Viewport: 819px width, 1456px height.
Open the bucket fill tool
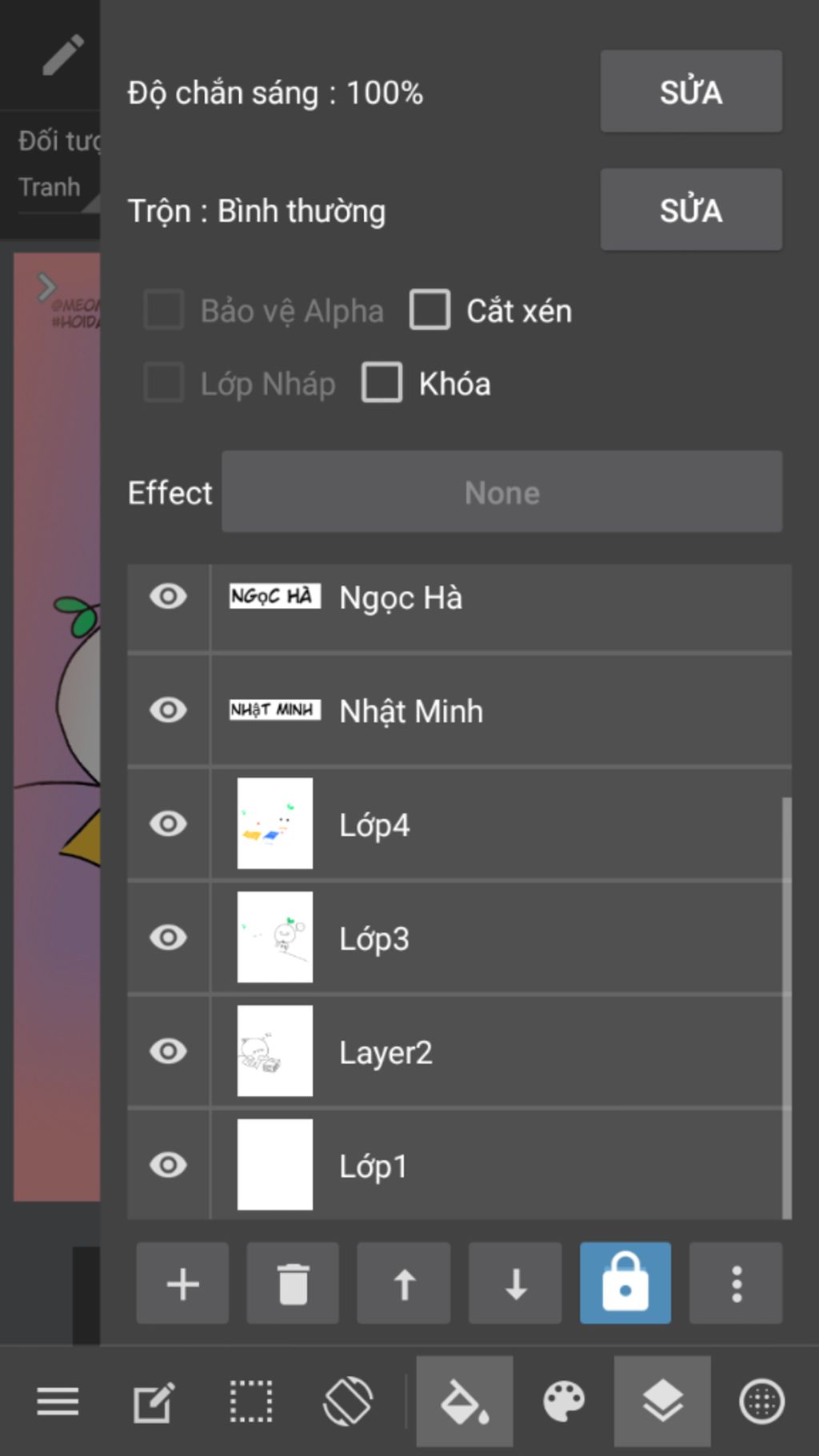coord(465,1402)
